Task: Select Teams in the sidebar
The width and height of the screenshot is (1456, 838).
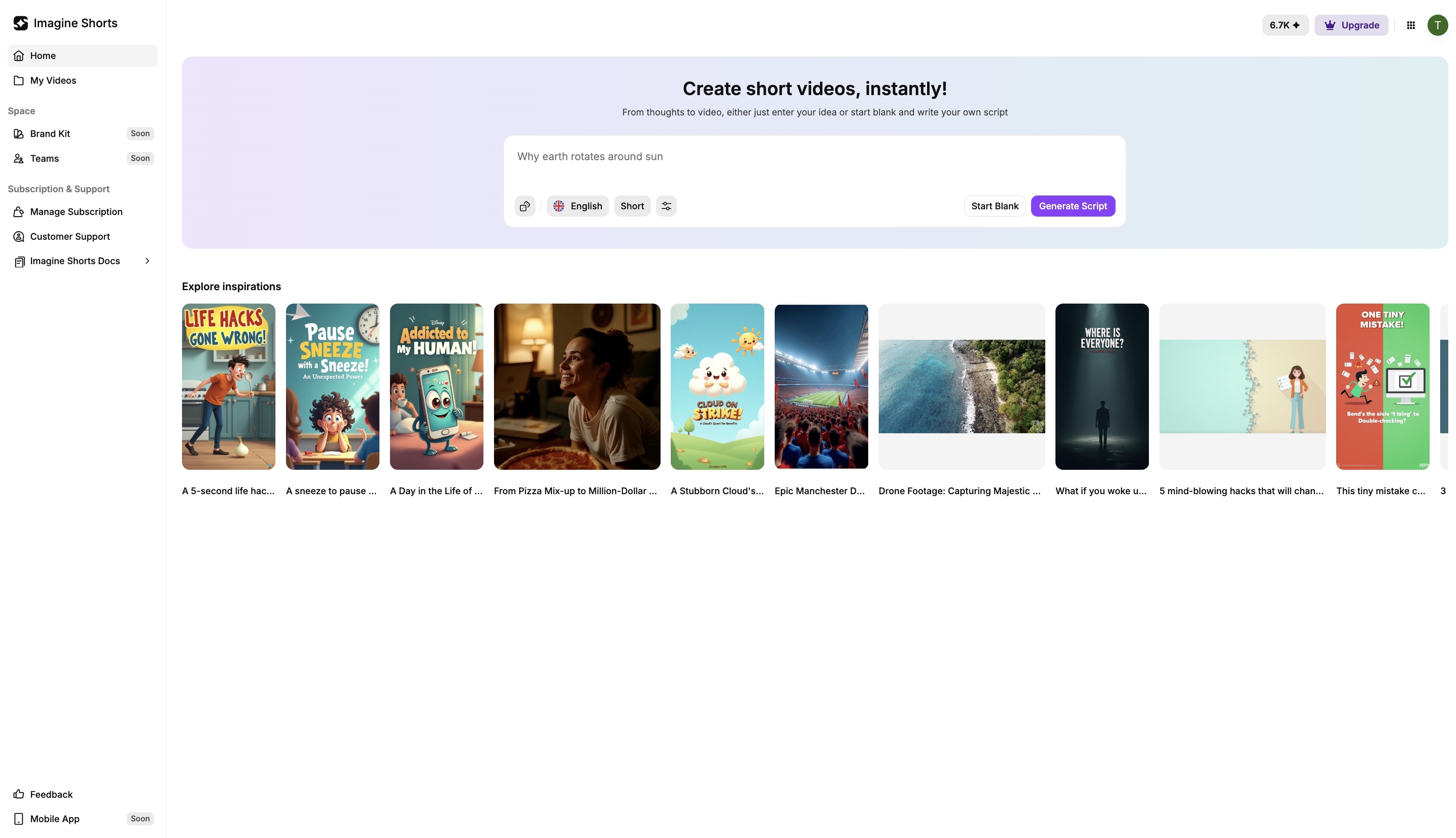Action: tap(82, 158)
